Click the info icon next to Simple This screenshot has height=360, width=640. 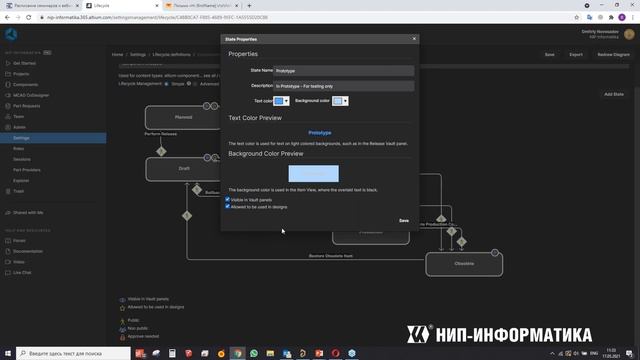pyautogui.click(x=189, y=84)
